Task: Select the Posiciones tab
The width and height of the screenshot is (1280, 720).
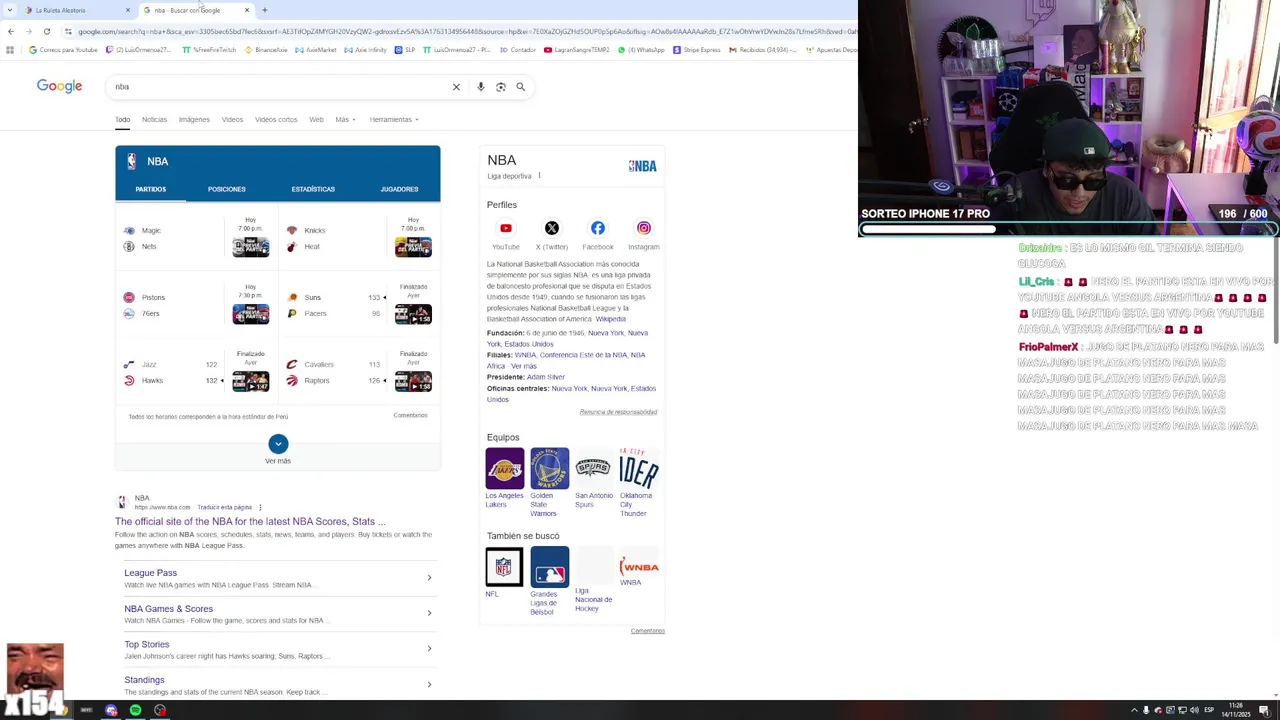Action: [227, 189]
